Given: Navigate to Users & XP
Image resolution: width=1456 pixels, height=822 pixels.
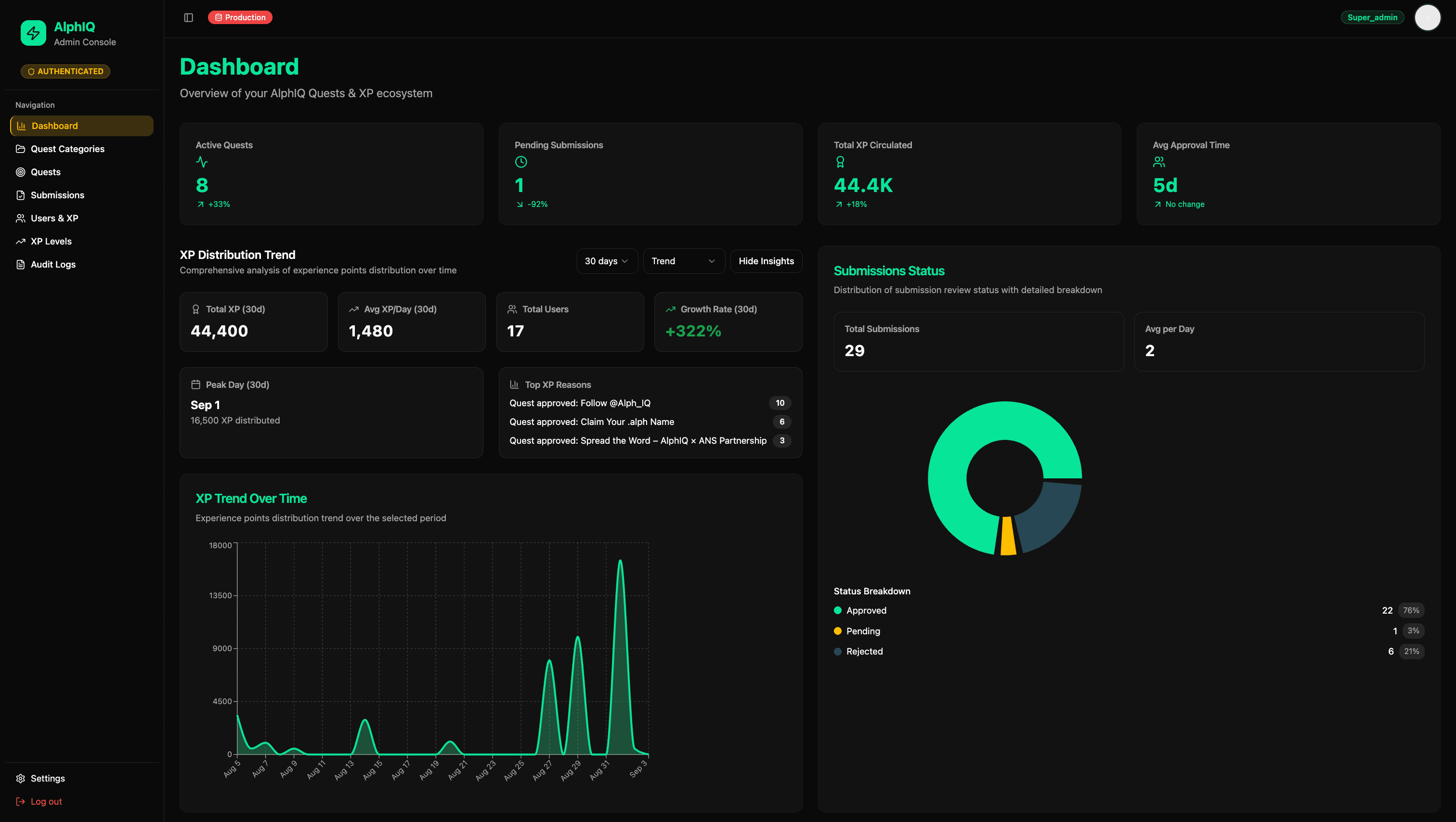Looking at the screenshot, I should [x=82, y=218].
